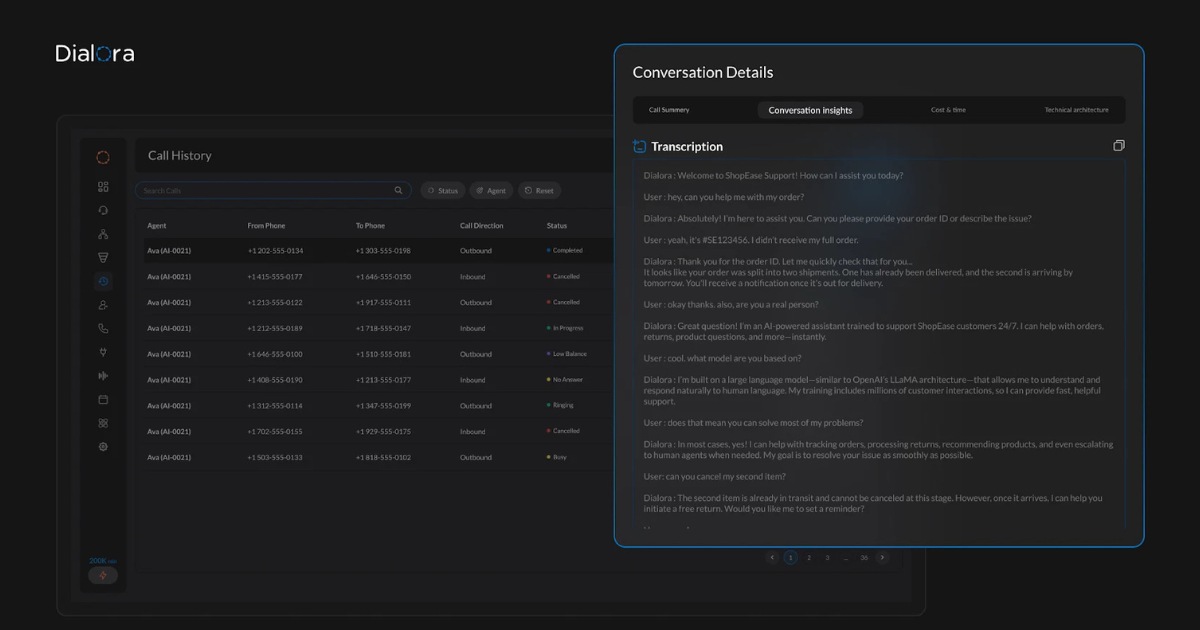This screenshot has width=1200, height=630.
Task: Click To Phone +1 917-555-0111
Action: click(383, 303)
